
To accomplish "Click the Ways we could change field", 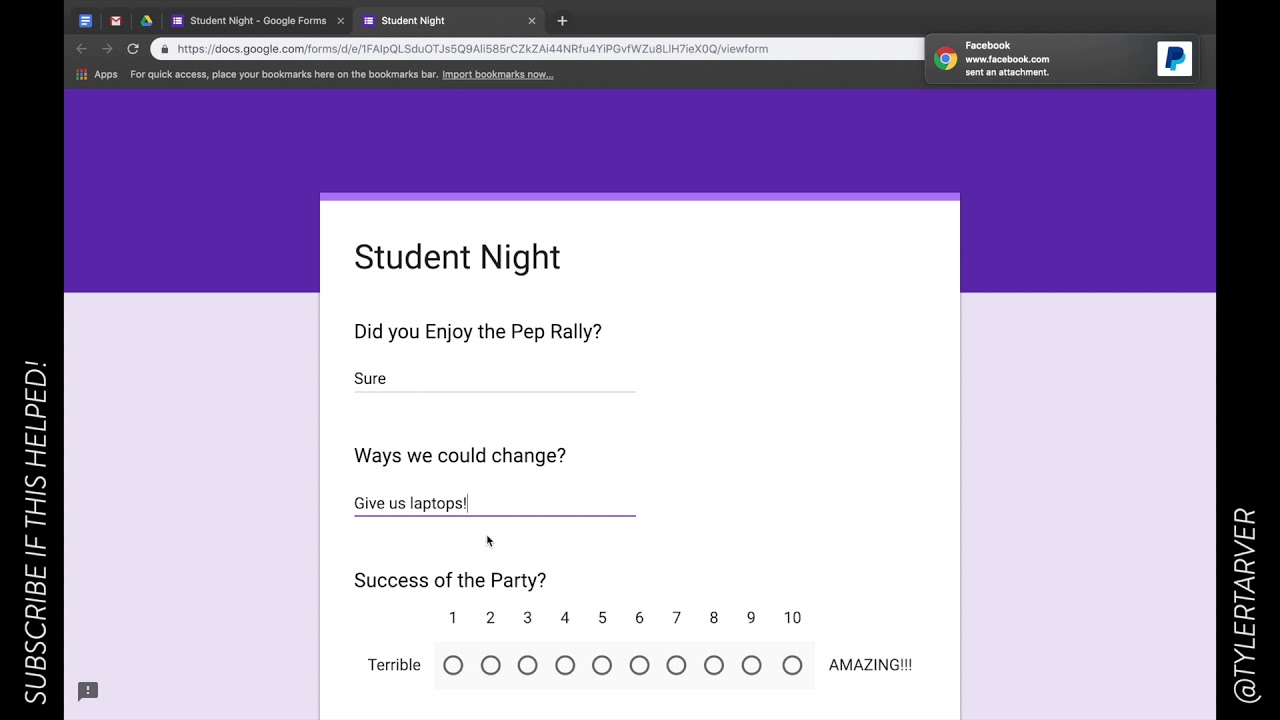I will point(494,503).
